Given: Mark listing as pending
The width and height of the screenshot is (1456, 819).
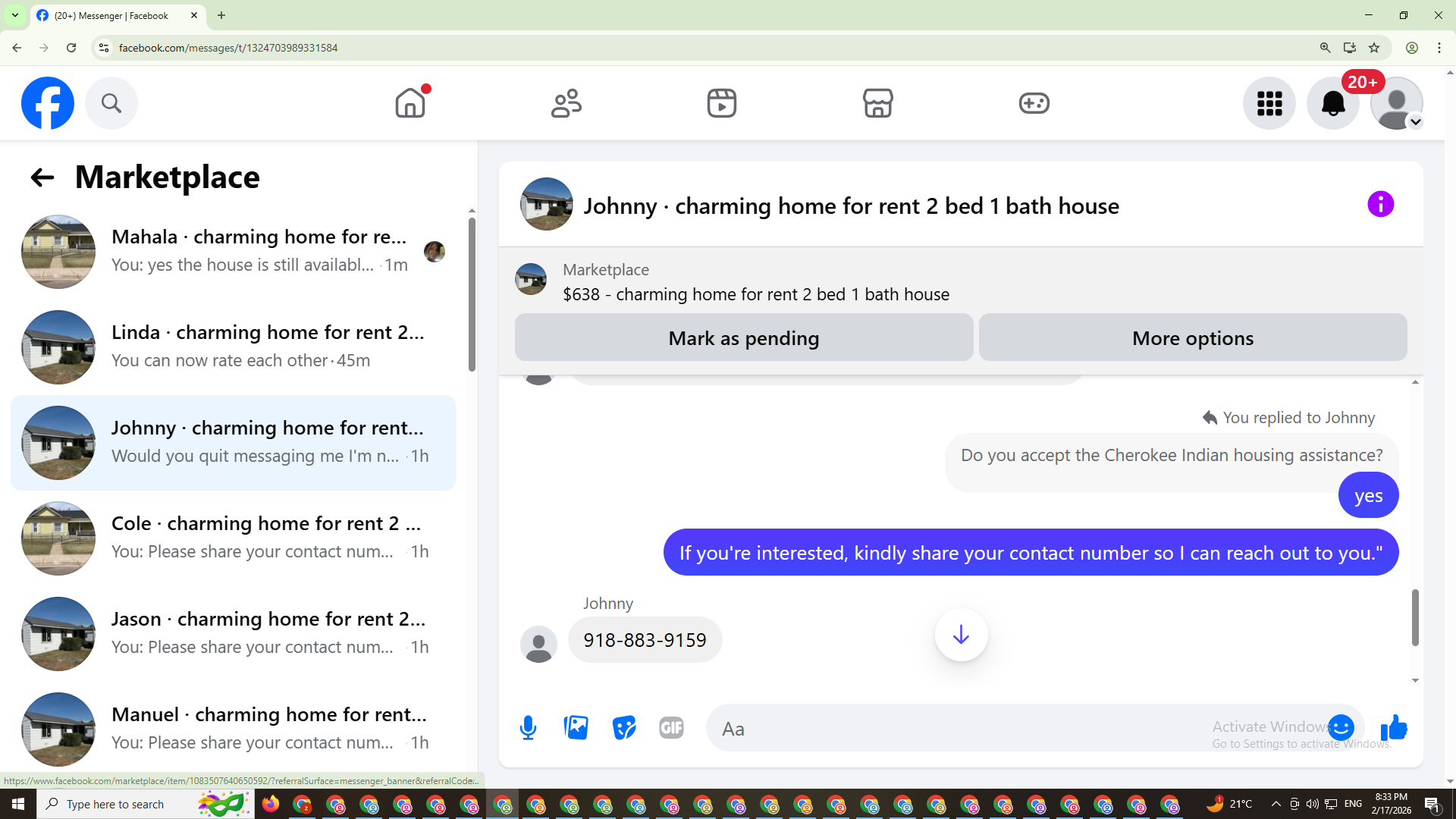Looking at the screenshot, I should 743,338.
